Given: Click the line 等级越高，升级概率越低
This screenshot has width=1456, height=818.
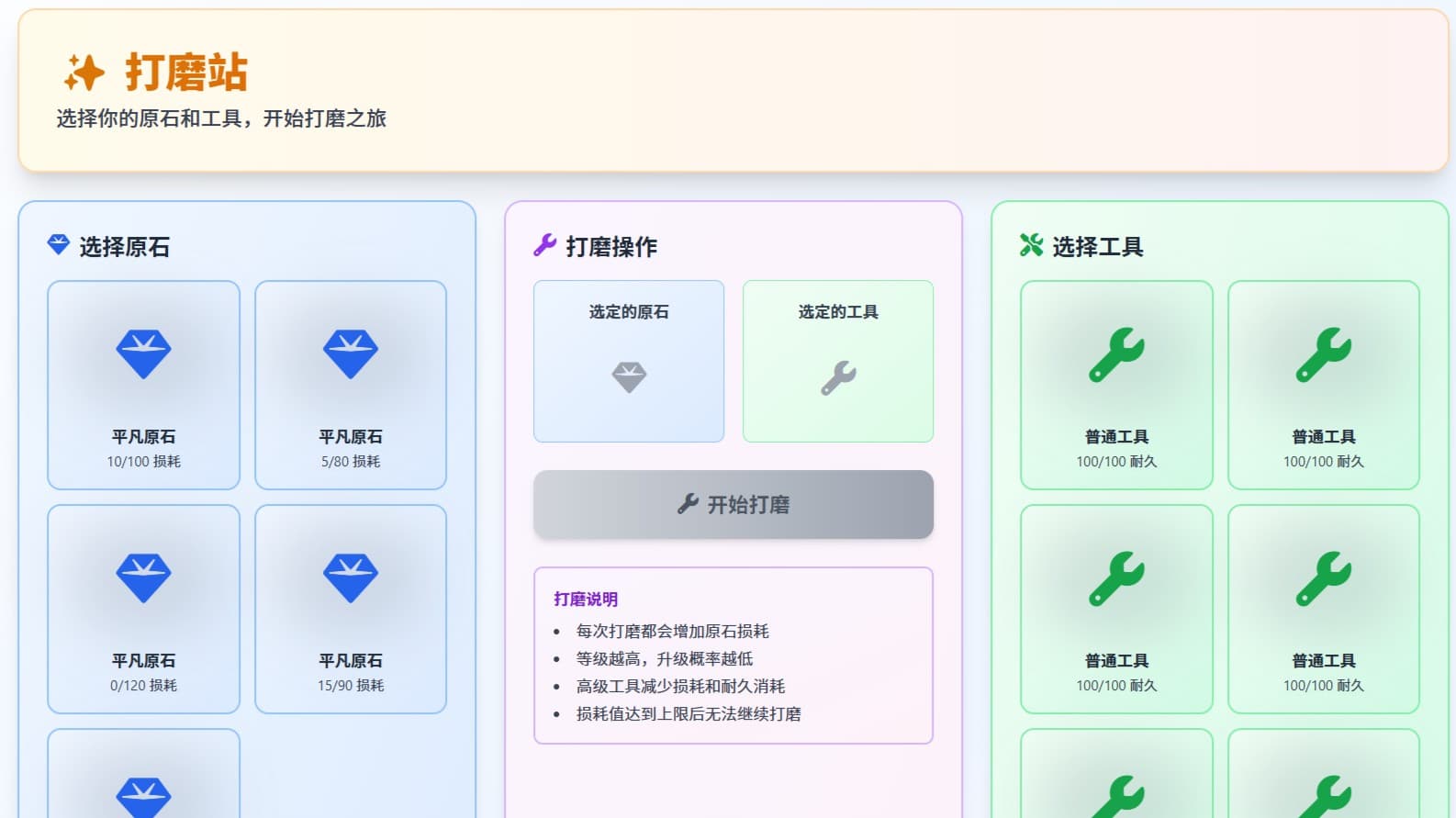Looking at the screenshot, I should 665,659.
